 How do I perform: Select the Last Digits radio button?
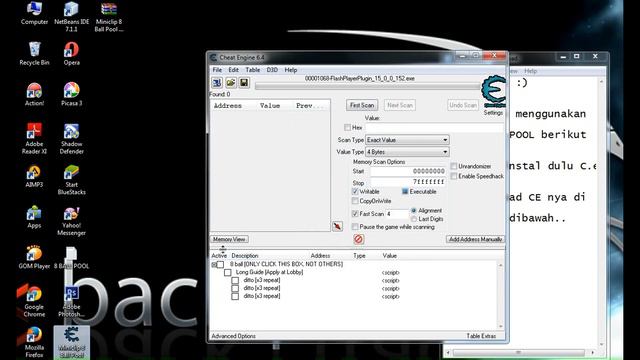[x=414, y=219]
